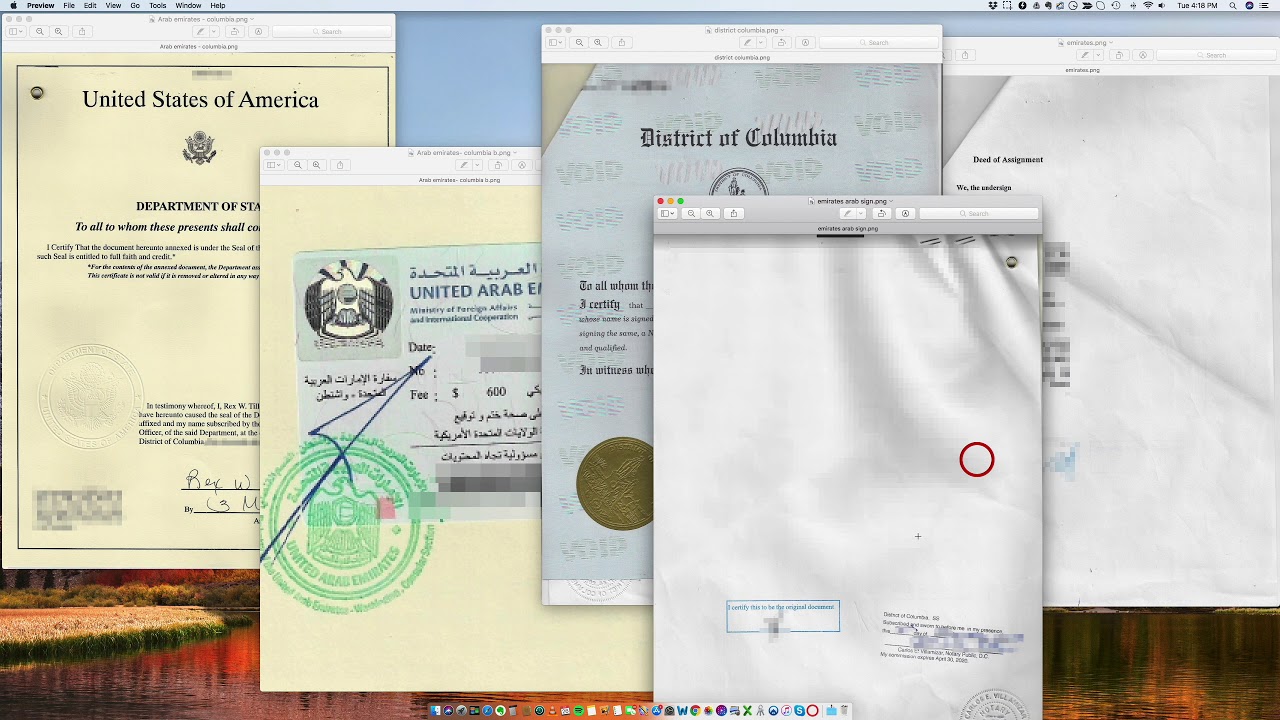Click Search field in emirates arab sign window
1280x720 pixels.
point(978,213)
